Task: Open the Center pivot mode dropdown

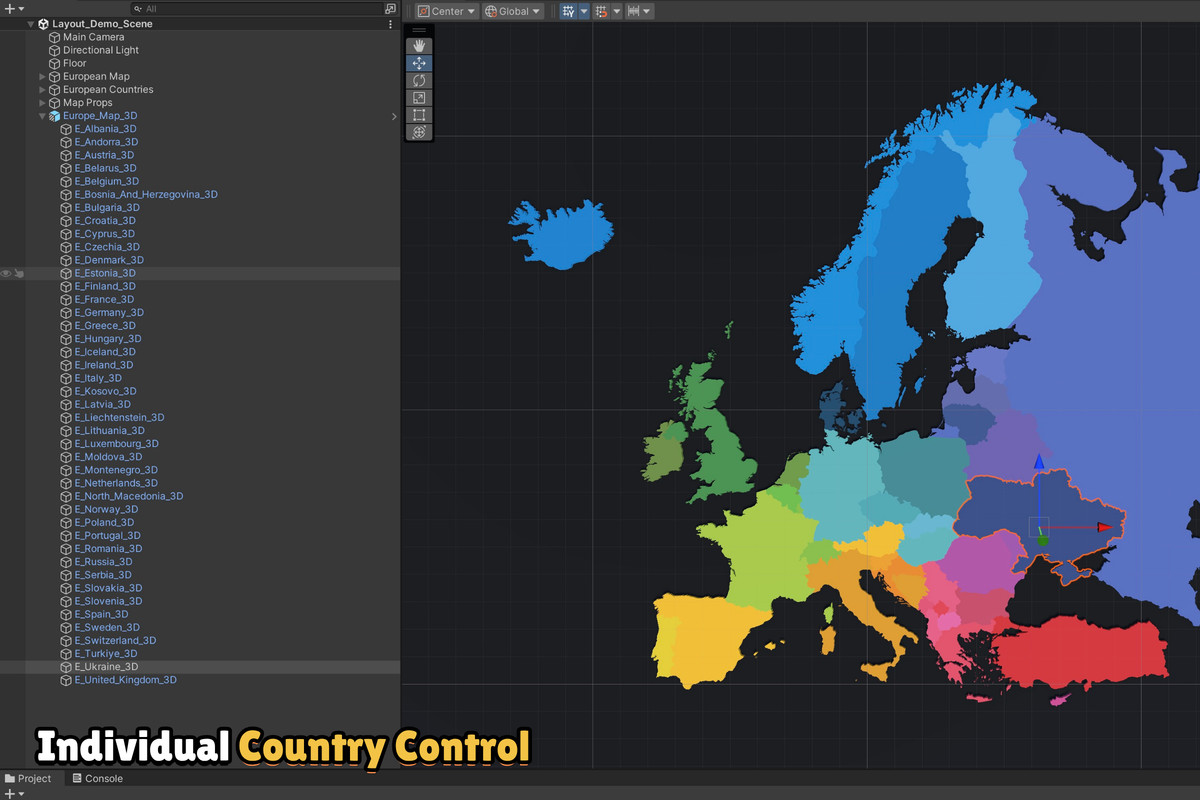Action: 447,11
